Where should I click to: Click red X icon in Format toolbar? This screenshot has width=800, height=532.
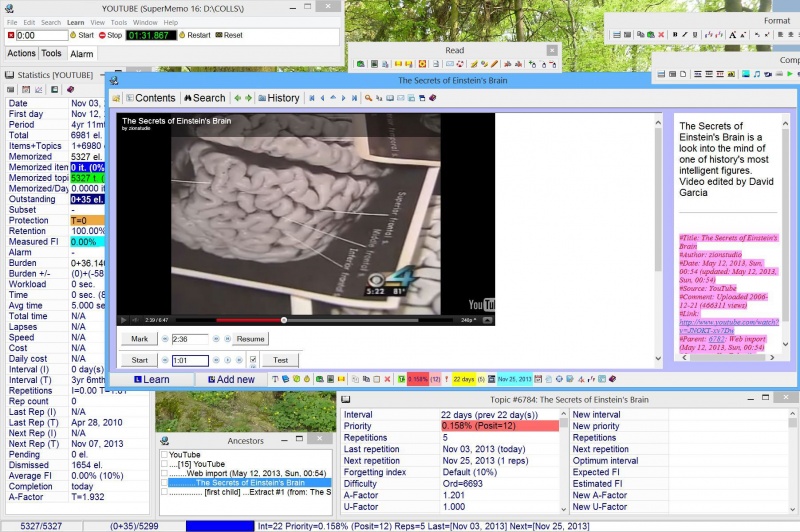661,35
